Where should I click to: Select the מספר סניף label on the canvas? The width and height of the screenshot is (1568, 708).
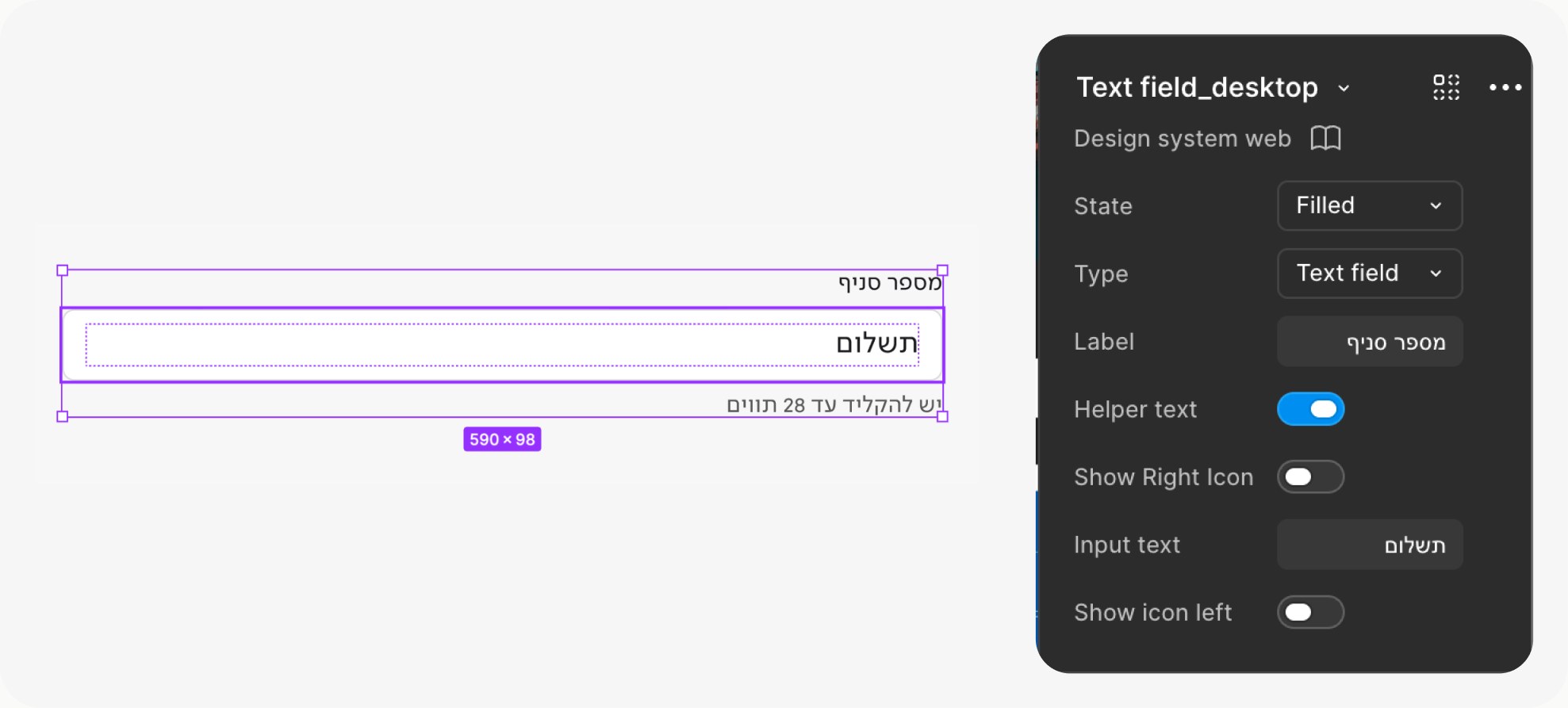[890, 283]
